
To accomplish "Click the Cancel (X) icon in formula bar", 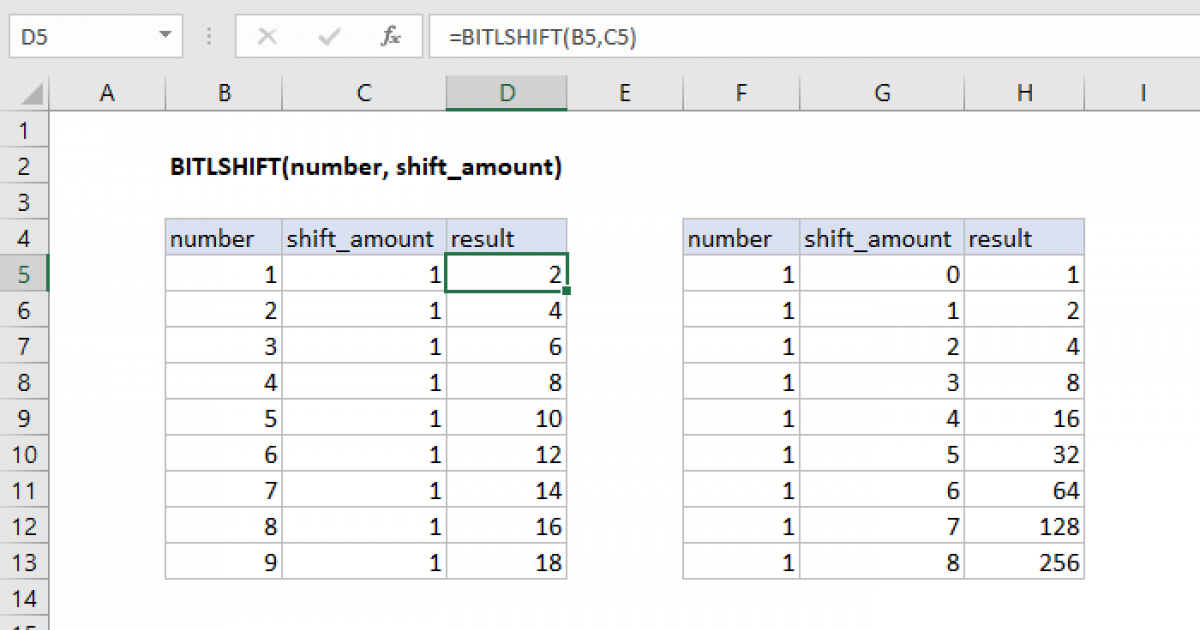I will click(267, 36).
